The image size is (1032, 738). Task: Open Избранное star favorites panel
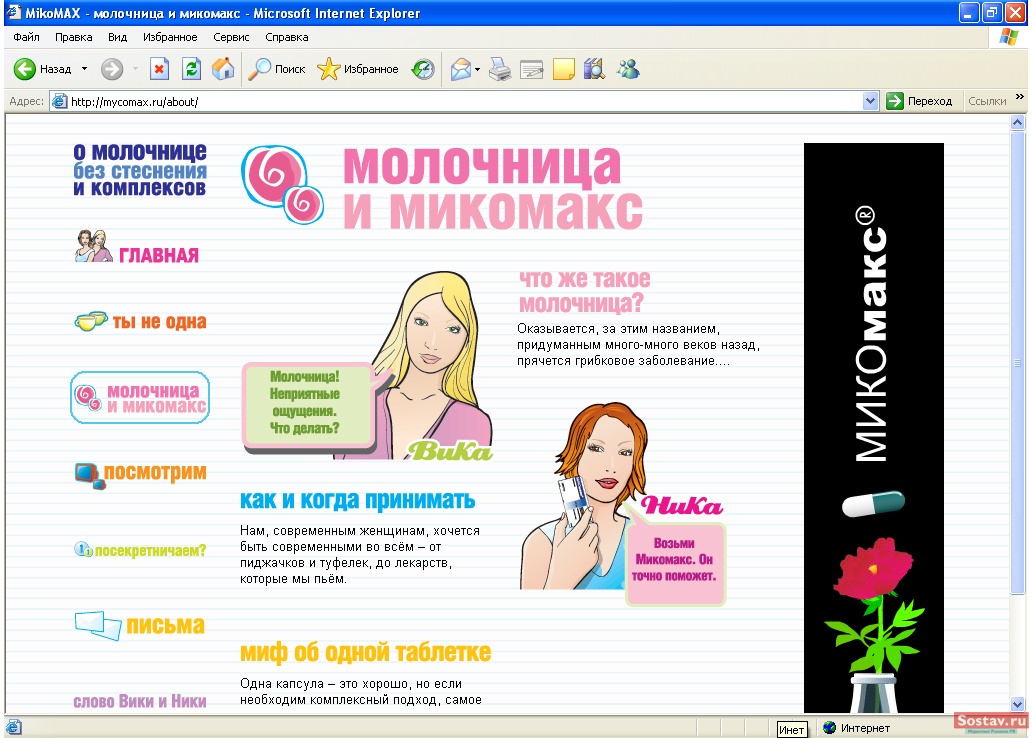click(328, 68)
